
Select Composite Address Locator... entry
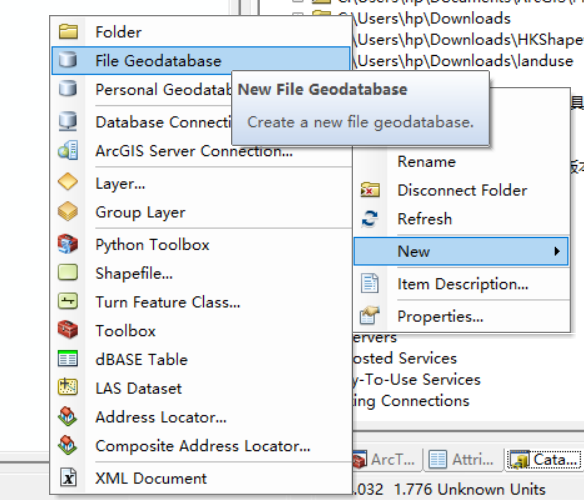[201, 446]
